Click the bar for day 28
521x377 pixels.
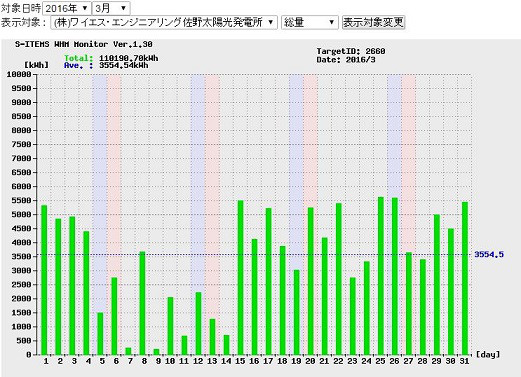click(x=423, y=307)
